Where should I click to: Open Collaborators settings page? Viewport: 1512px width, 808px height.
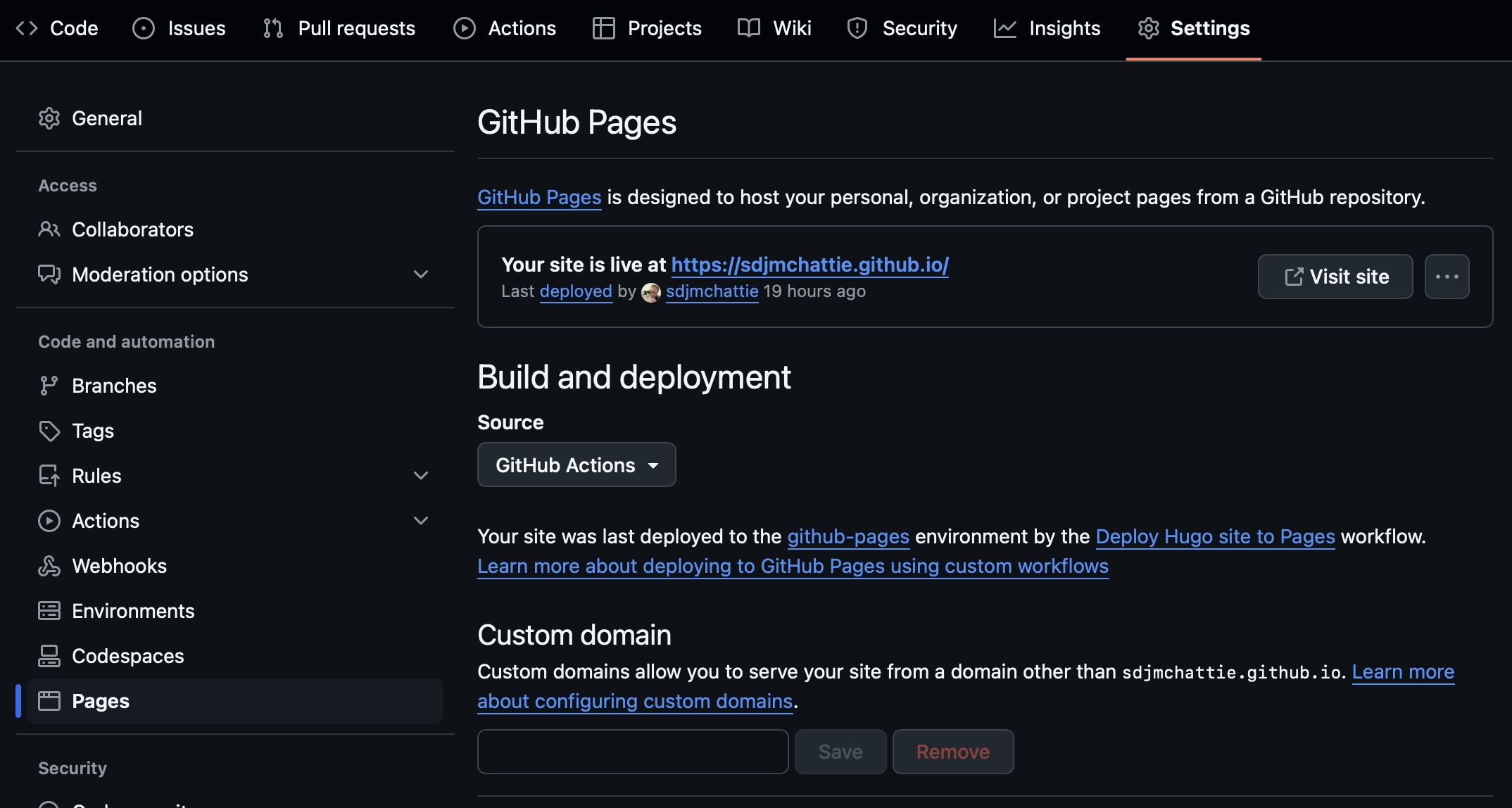pyautogui.click(x=235, y=229)
